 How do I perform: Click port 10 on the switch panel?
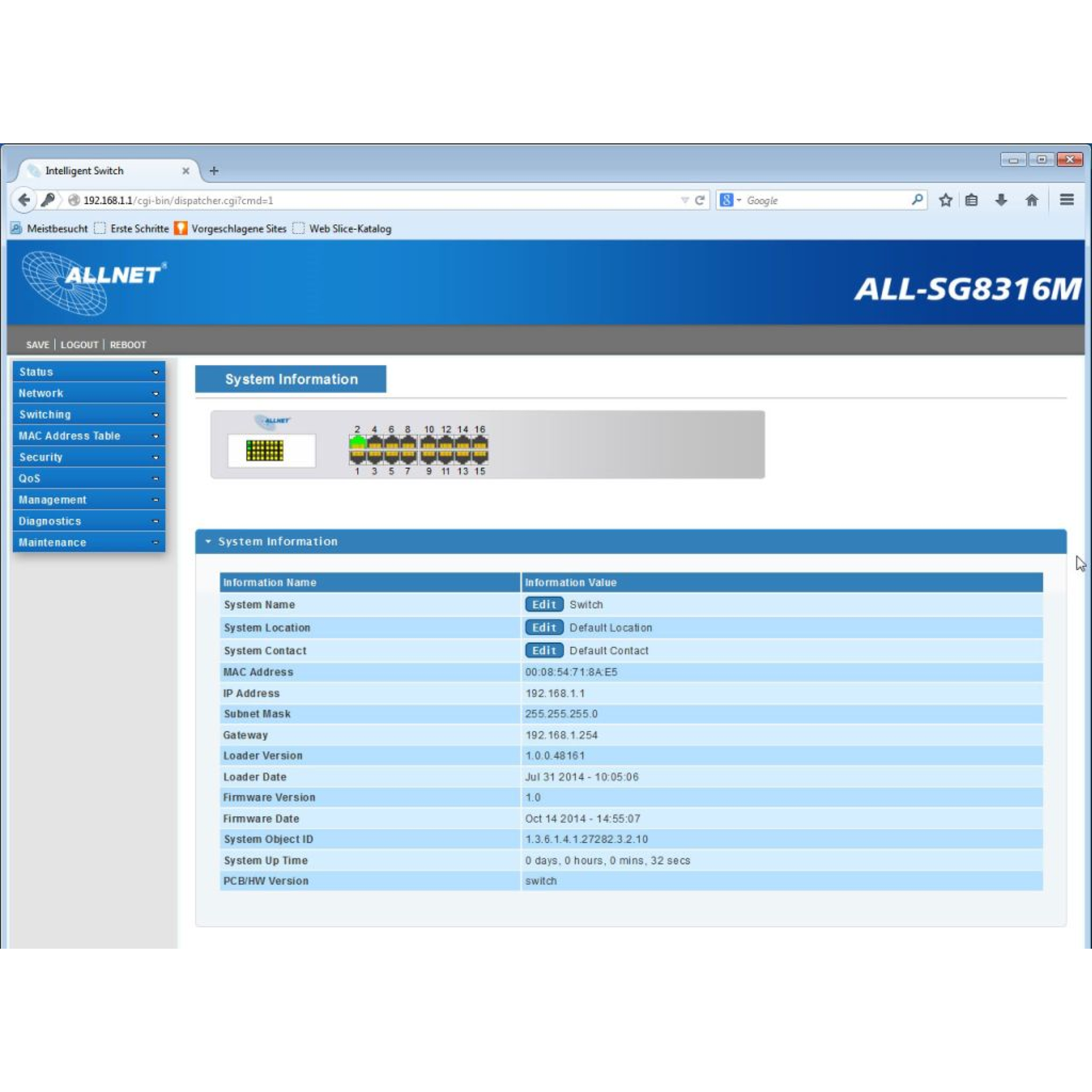429,442
